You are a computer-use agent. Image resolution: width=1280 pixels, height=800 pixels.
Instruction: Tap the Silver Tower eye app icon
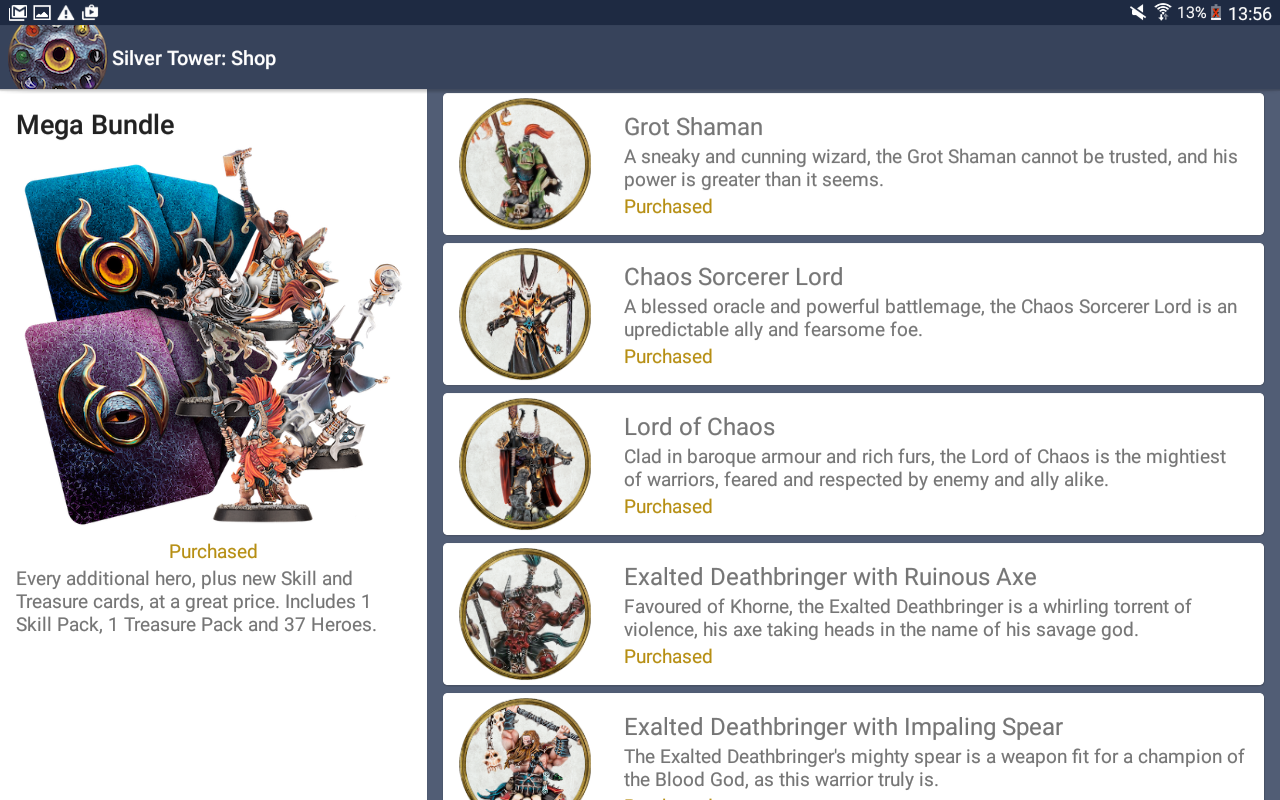[x=57, y=57]
